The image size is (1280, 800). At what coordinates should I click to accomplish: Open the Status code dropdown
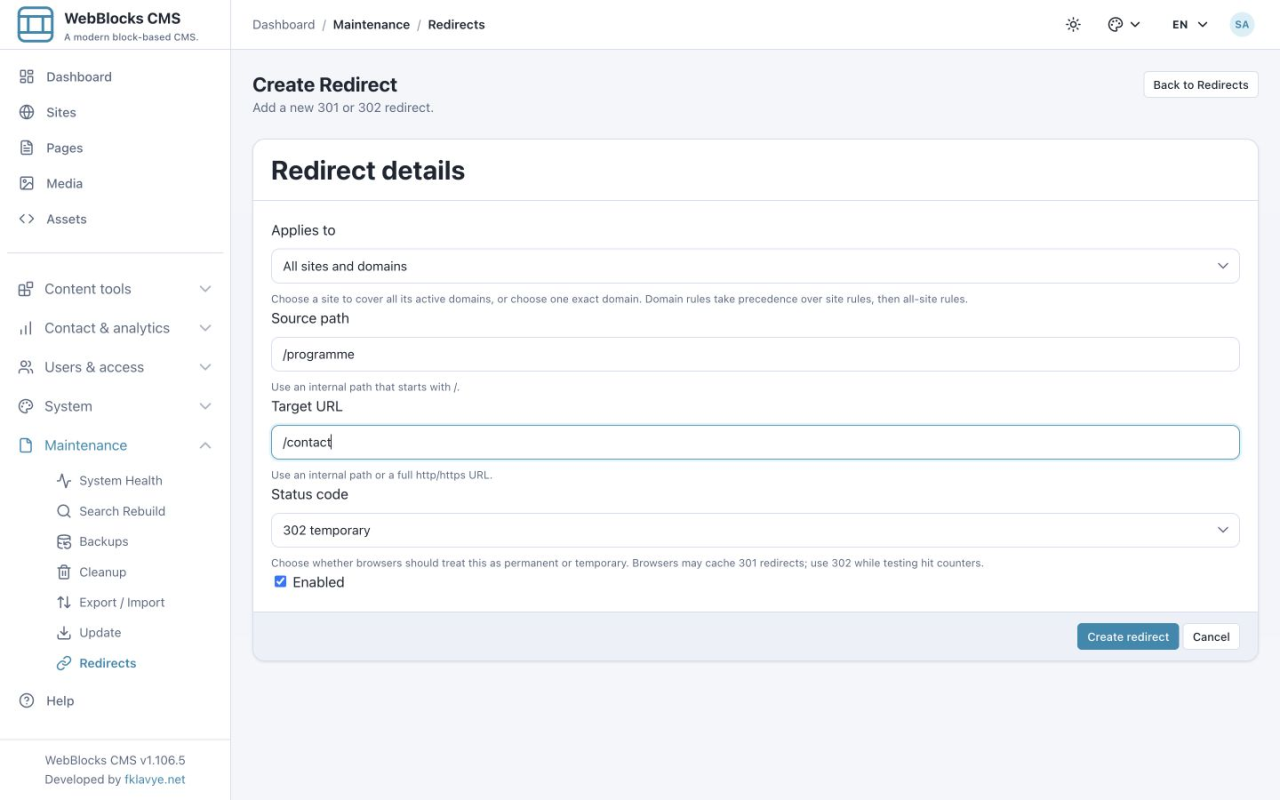(755, 530)
